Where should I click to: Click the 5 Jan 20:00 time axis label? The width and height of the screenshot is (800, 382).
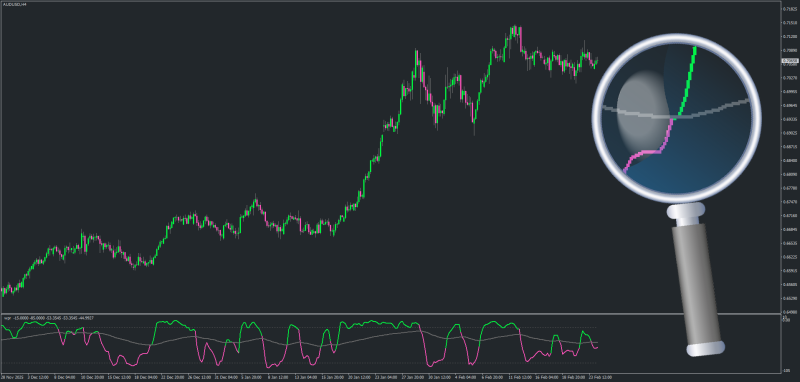[x=252, y=377]
